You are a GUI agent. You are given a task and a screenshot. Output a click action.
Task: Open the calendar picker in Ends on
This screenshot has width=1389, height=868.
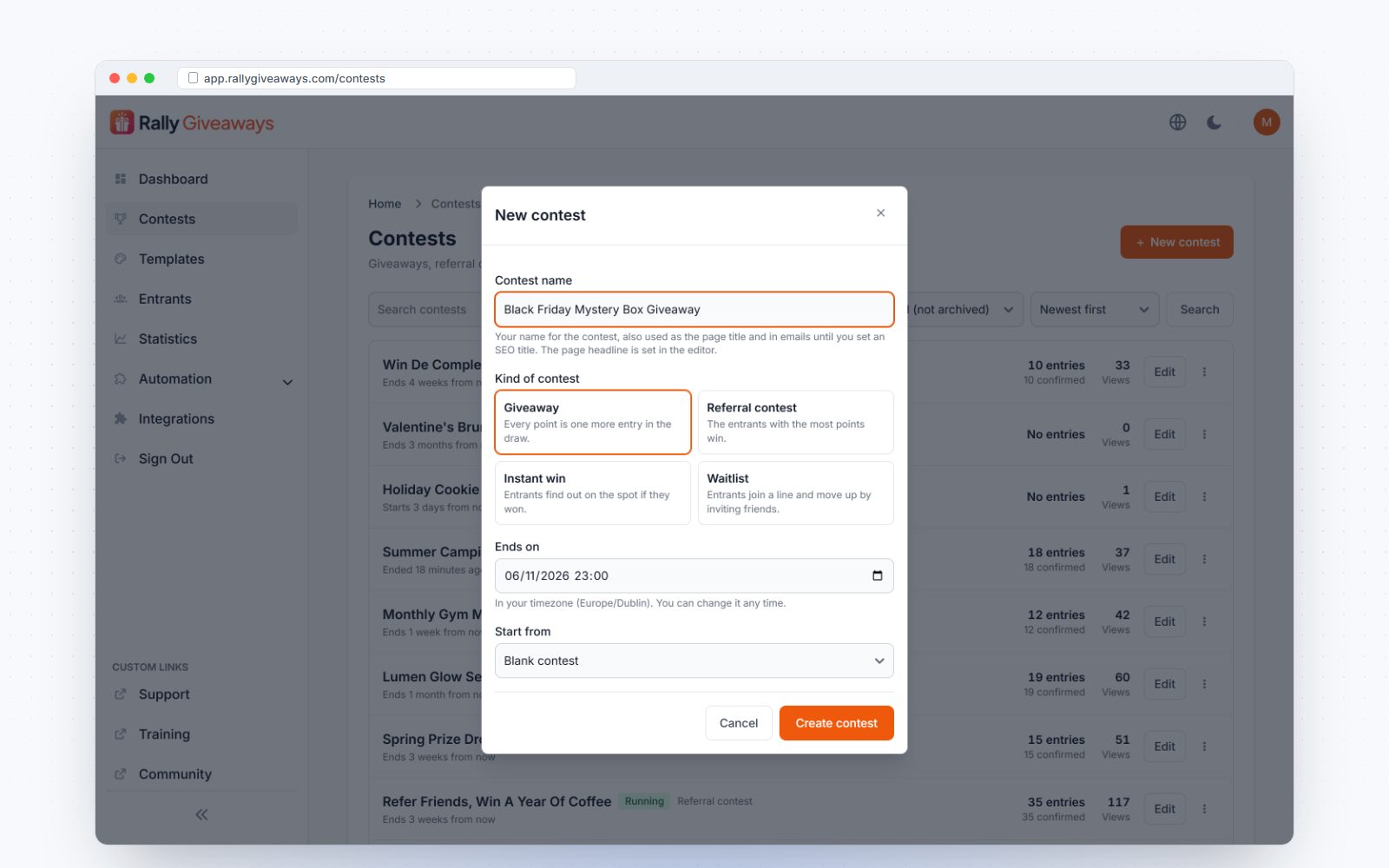pyautogui.click(x=877, y=575)
